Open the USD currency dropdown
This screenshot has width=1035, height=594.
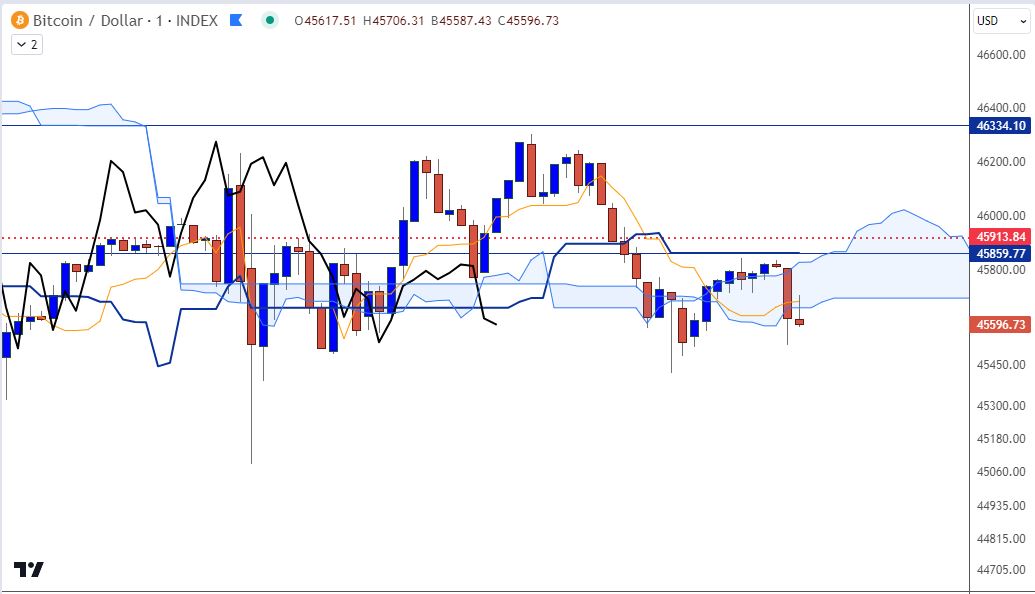click(1001, 20)
